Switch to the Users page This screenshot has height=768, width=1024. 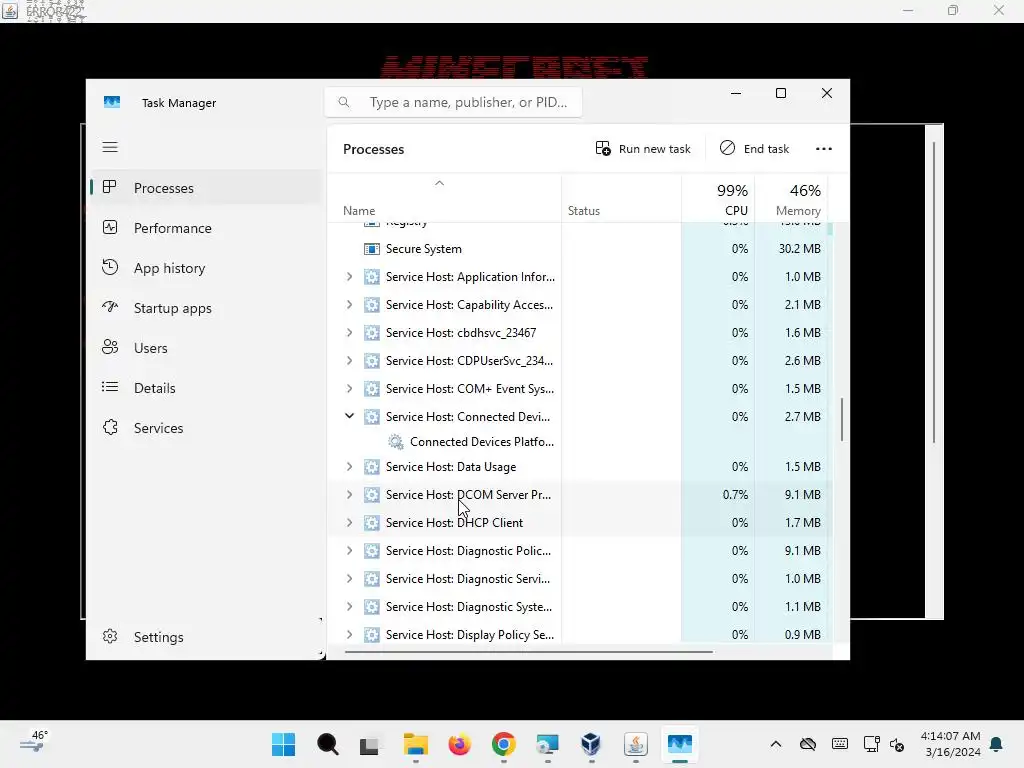pos(206,348)
